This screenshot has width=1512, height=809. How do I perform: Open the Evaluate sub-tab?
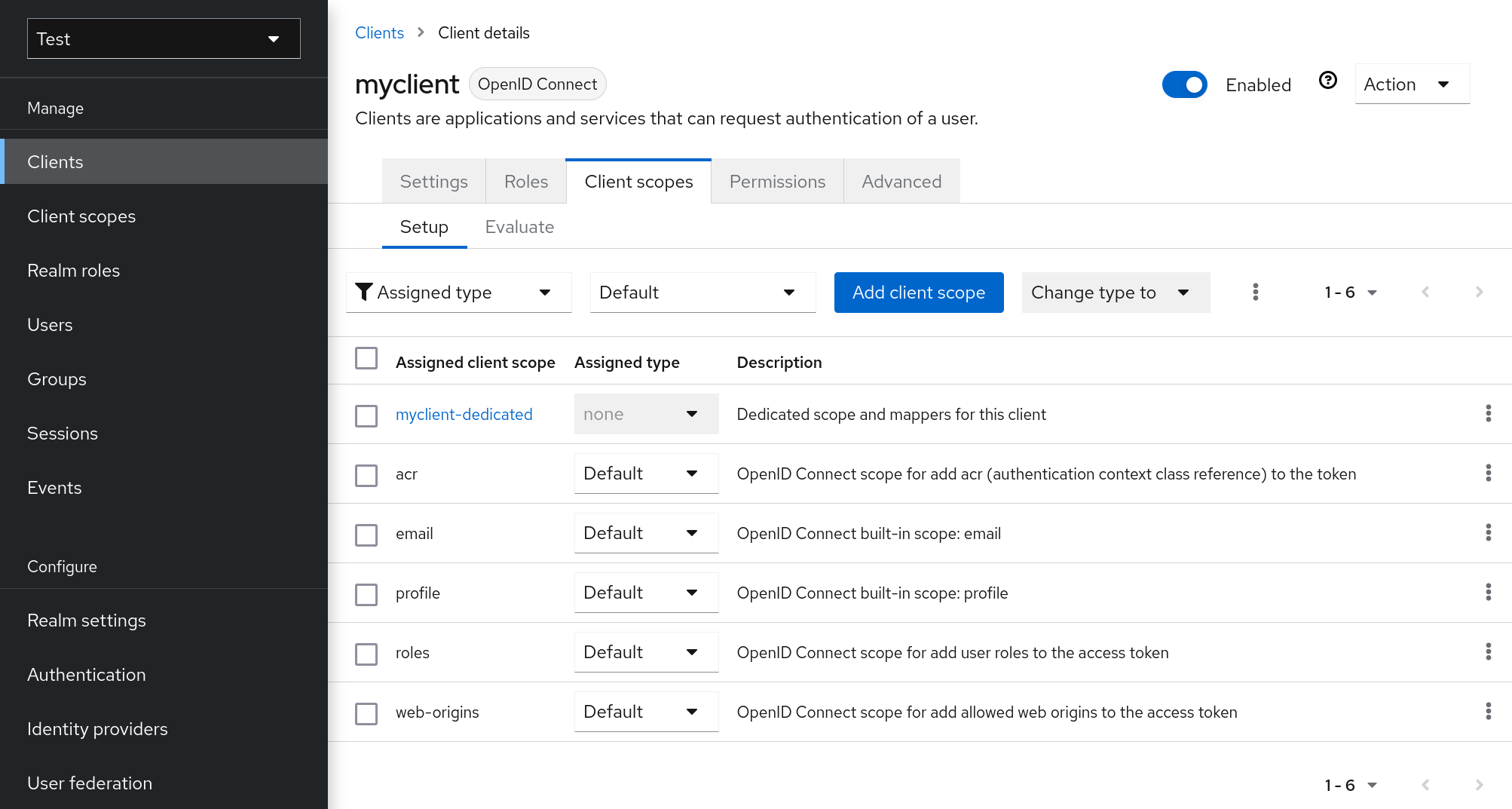519,227
